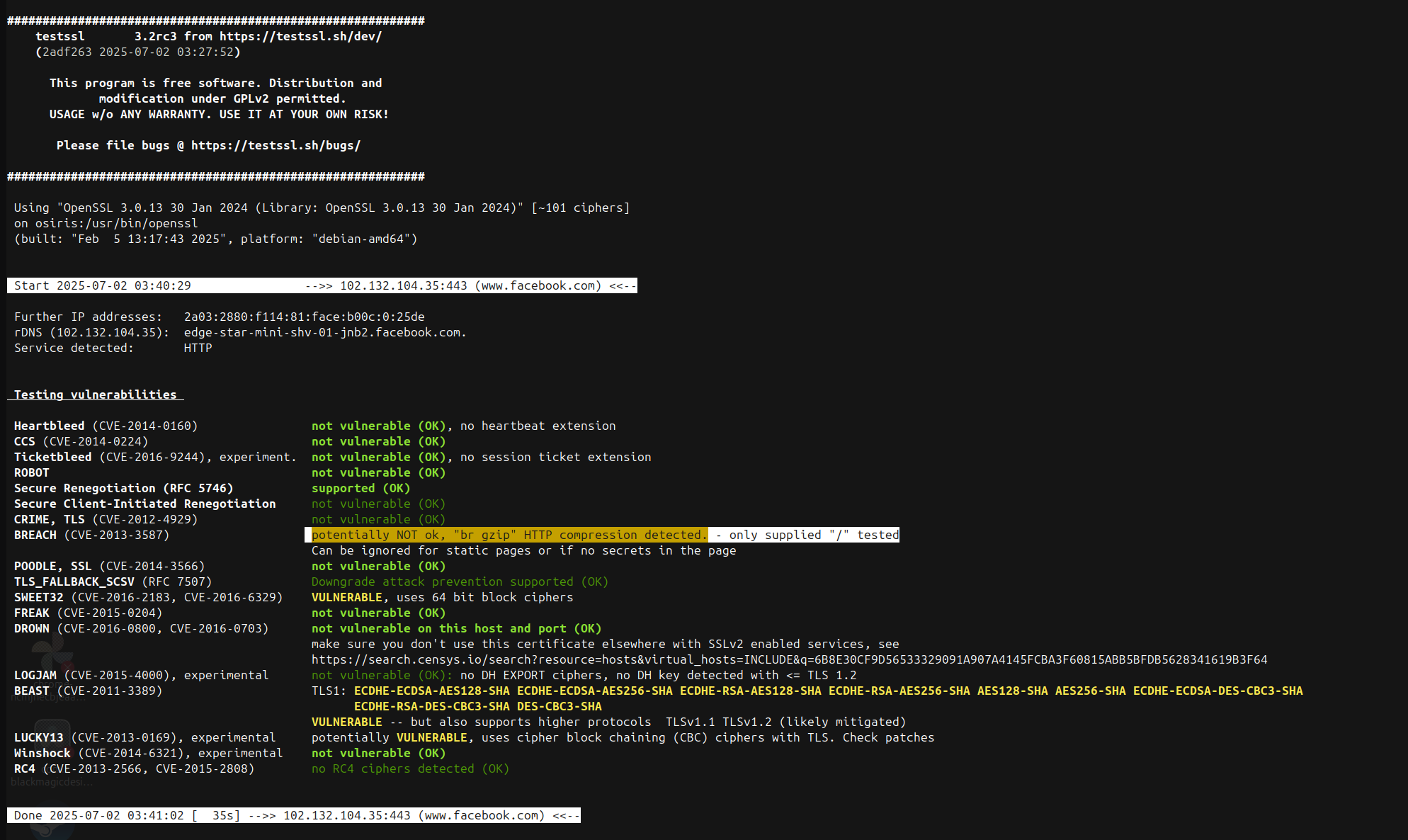Screen dimensions: 1408x840
Task: Click the search.censys.io URL
Action: (789, 659)
